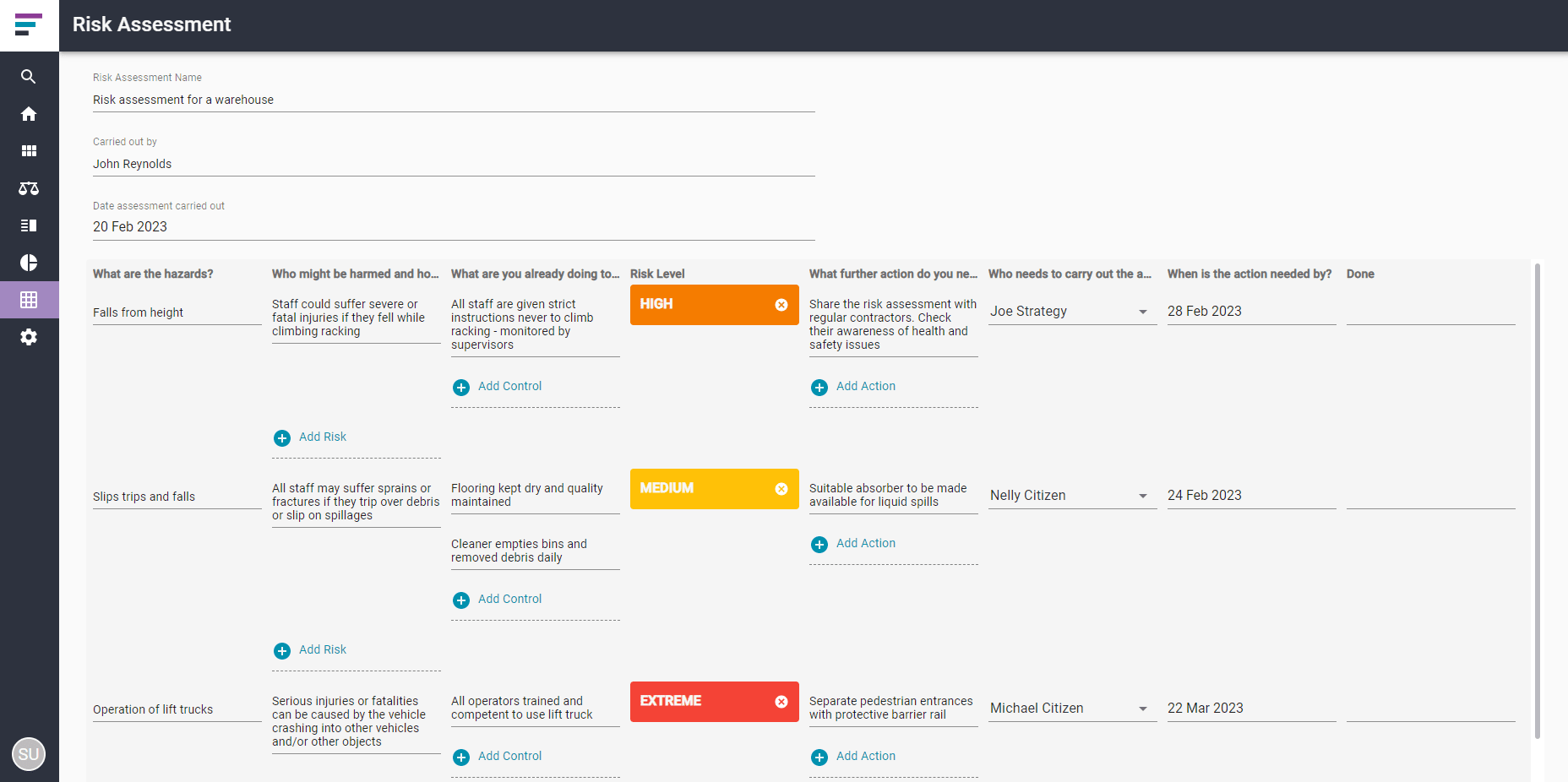Screen dimensions: 1568x782
Task: Expand the Joe Strategy assignee dropdown
Action: click(x=1143, y=312)
